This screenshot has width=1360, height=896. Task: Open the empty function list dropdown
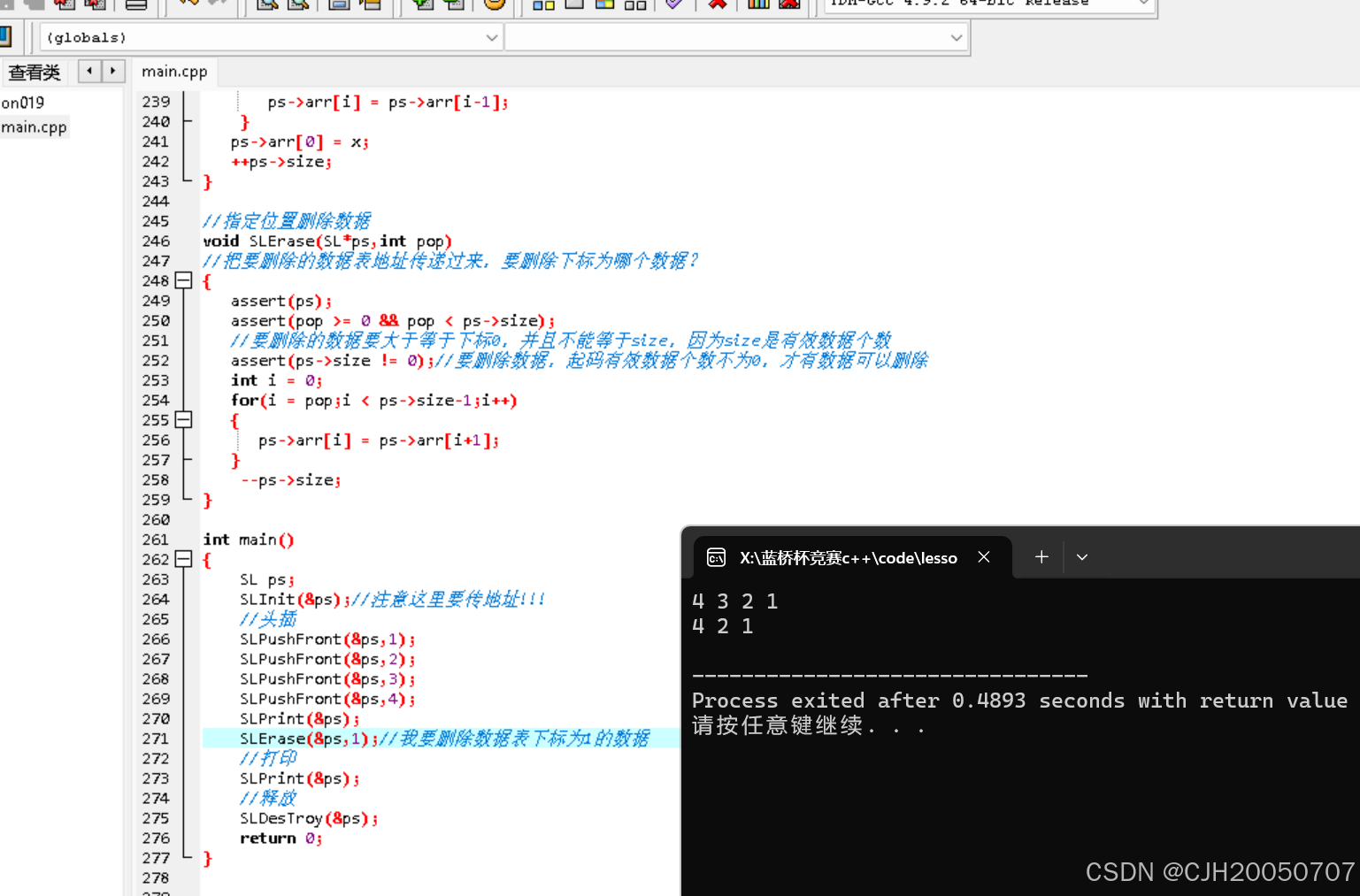[x=736, y=37]
